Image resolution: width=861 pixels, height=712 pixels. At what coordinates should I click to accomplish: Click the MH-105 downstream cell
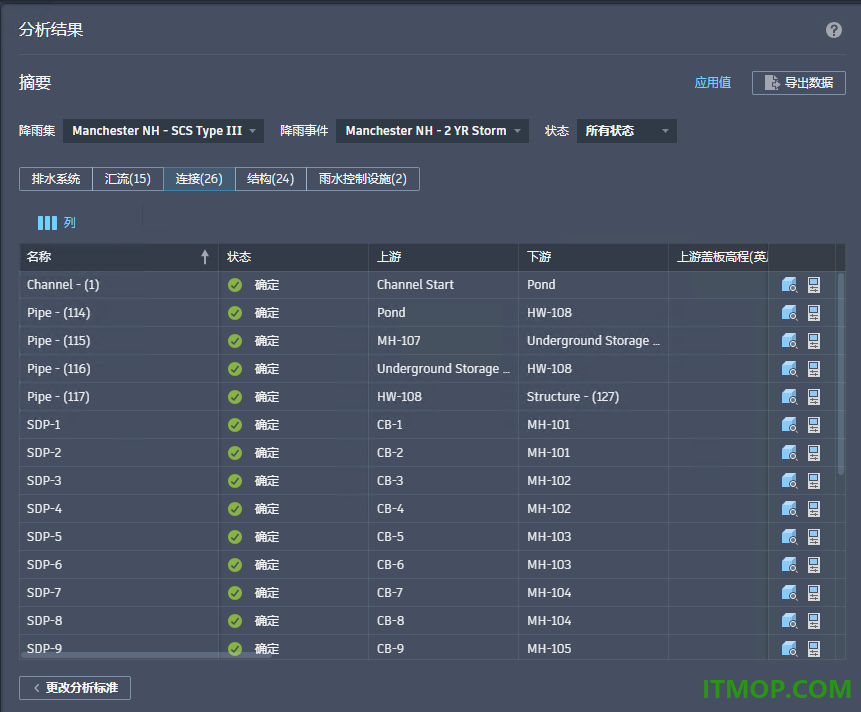593,648
